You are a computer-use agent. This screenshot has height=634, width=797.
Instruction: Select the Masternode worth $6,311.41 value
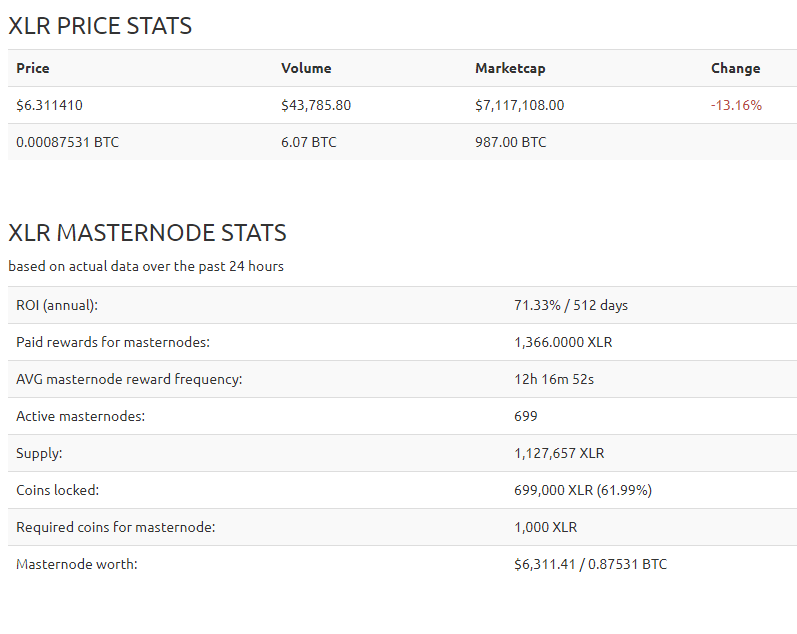pos(545,564)
